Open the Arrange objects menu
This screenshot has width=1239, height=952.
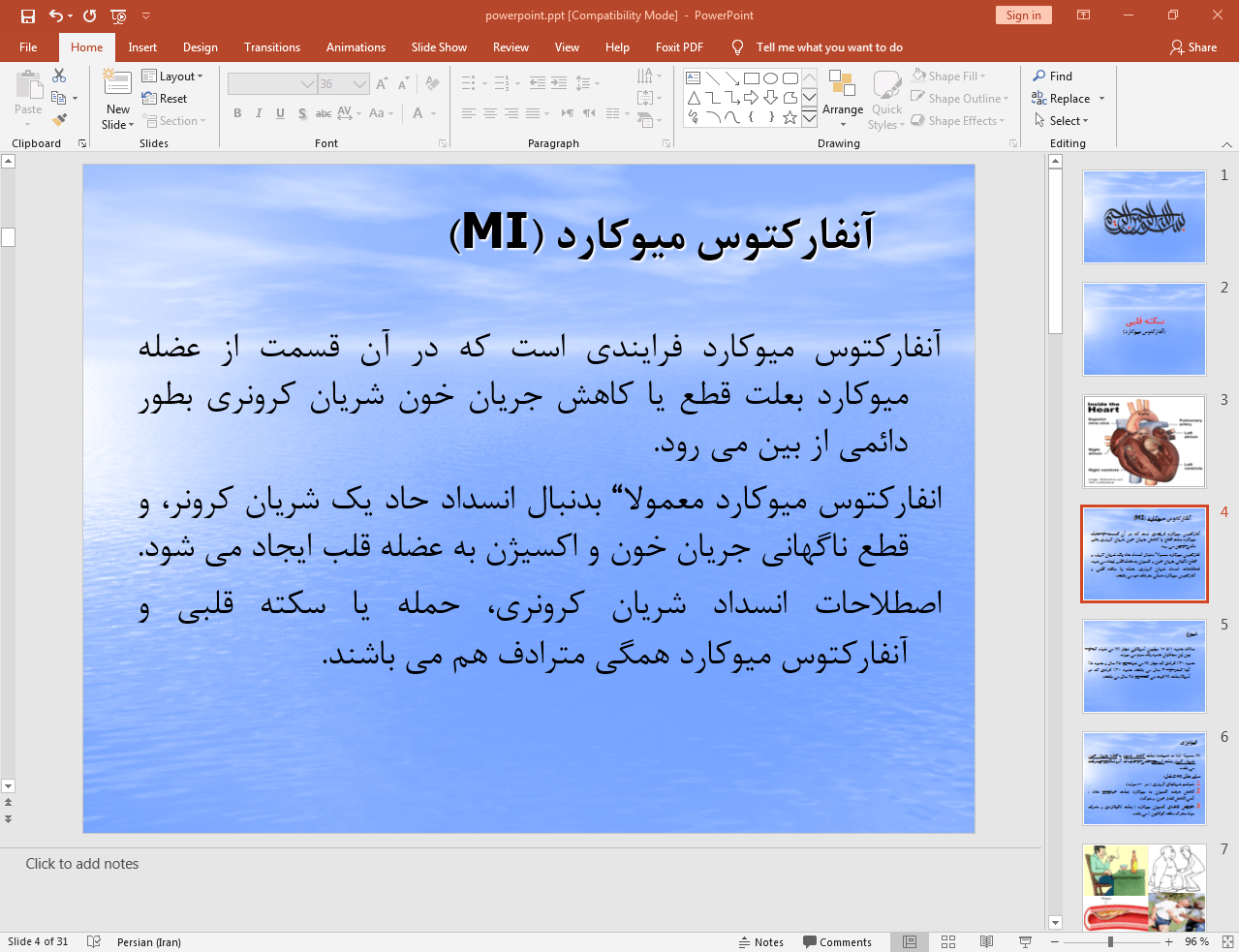pos(843,99)
